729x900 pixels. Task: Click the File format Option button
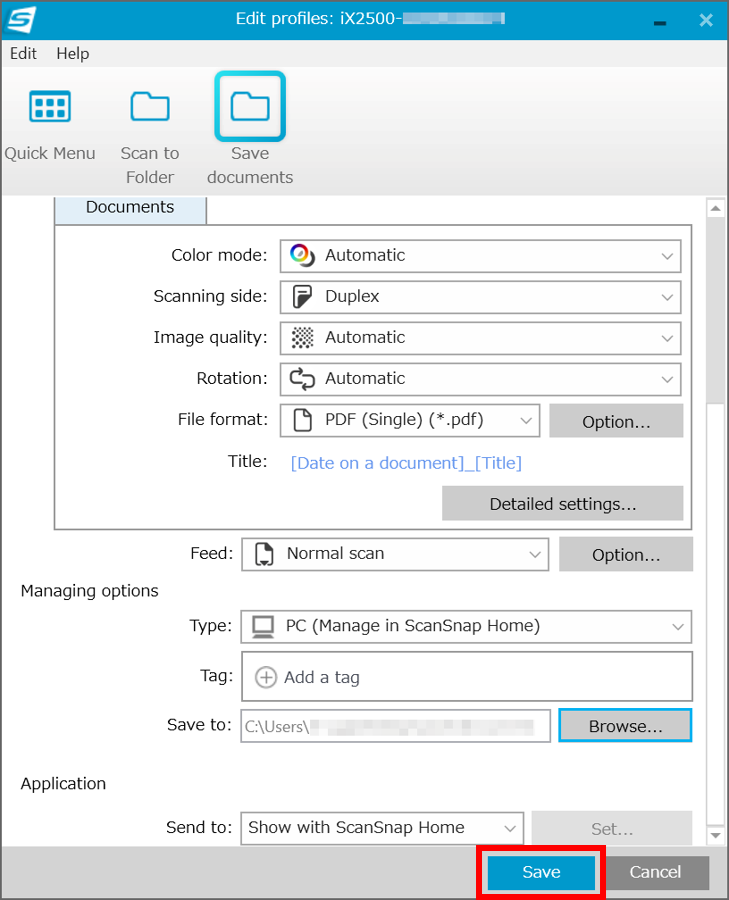pos(616,421)
